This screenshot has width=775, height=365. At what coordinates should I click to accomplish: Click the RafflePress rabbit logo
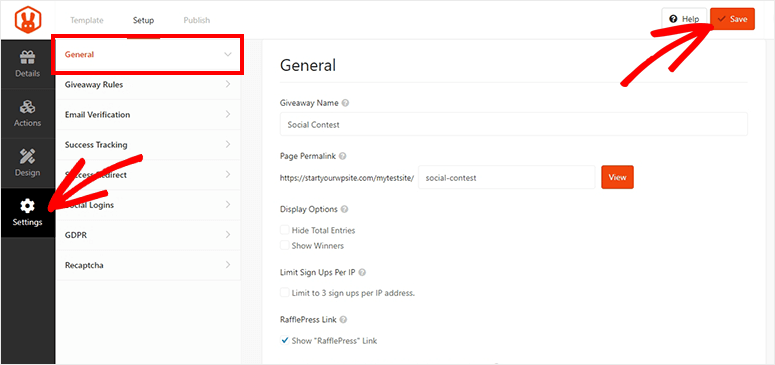(28, 20)
